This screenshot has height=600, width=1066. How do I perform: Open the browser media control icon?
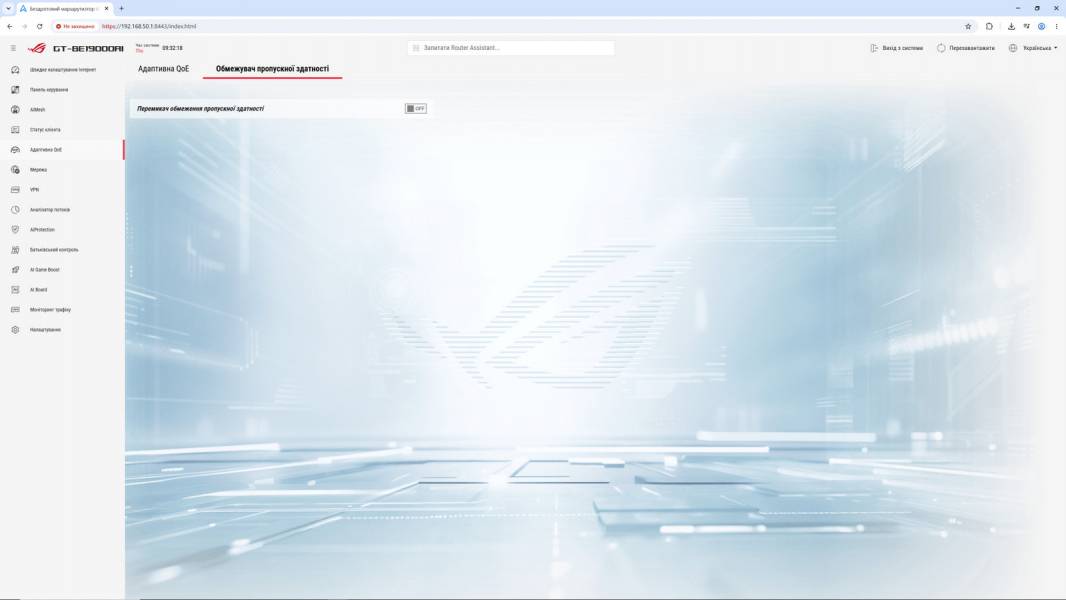1027,27
